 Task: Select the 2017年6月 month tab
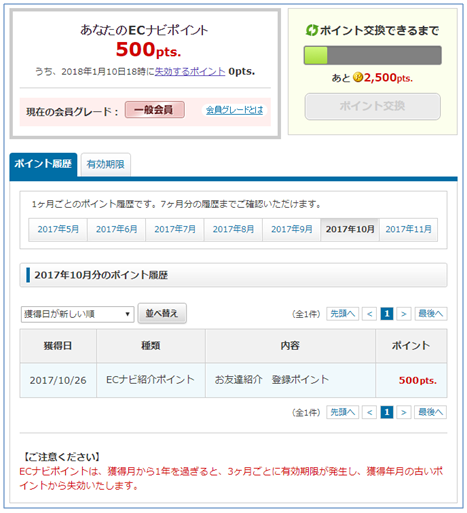pyautogui.click(x=117, y=229)
